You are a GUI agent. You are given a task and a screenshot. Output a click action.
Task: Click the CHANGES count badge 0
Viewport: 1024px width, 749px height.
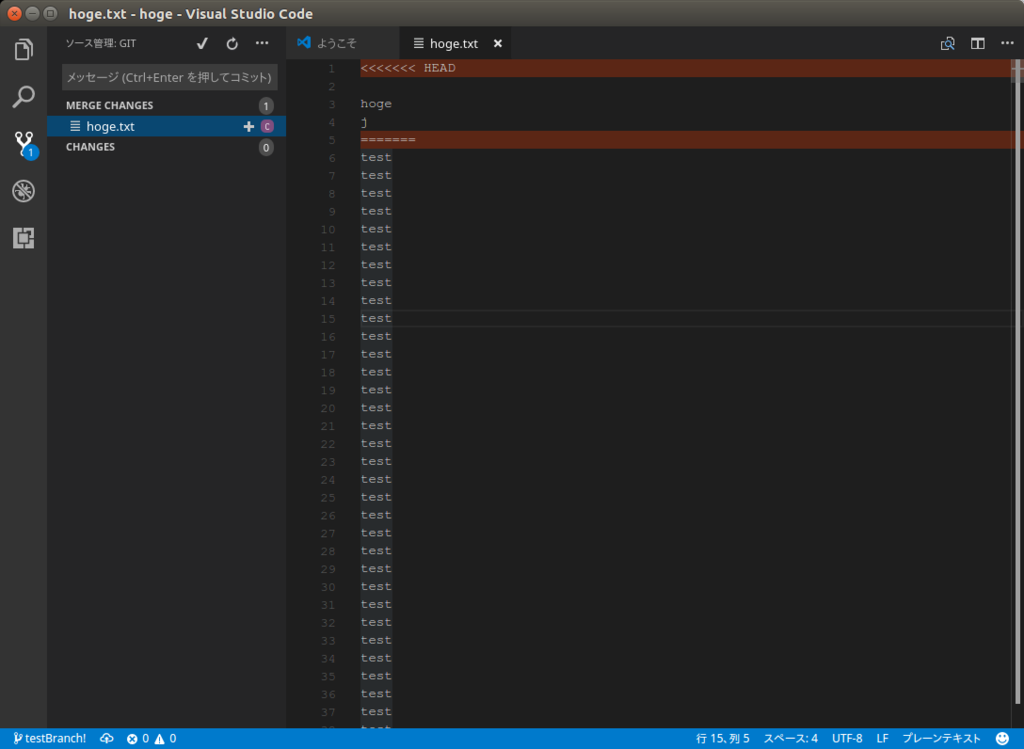[x=266, y=148]
